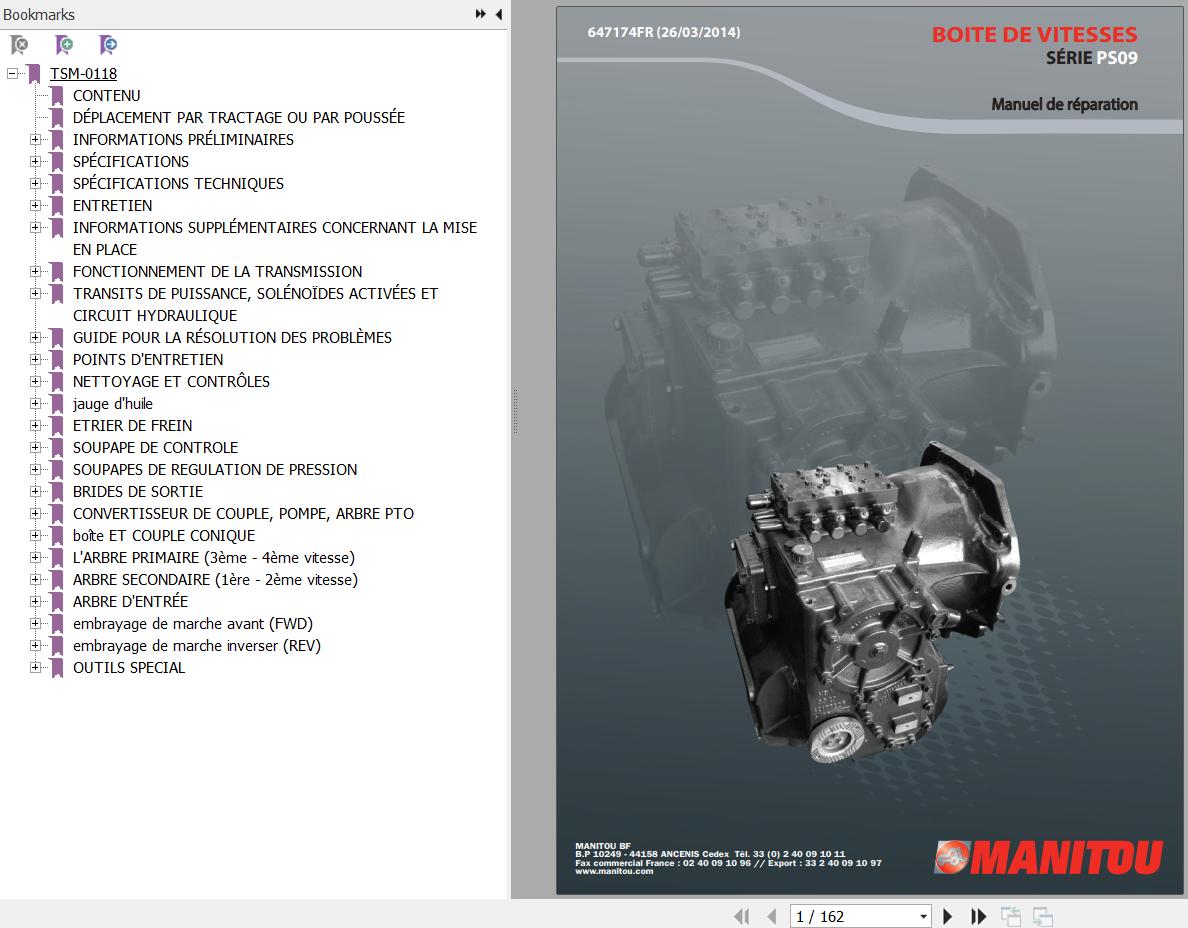1188x928 pixels.
Task: Open DÉPLACEMENT PAR TRACTAGE OU PAR POUSSÉE
Action: (239, 117)
